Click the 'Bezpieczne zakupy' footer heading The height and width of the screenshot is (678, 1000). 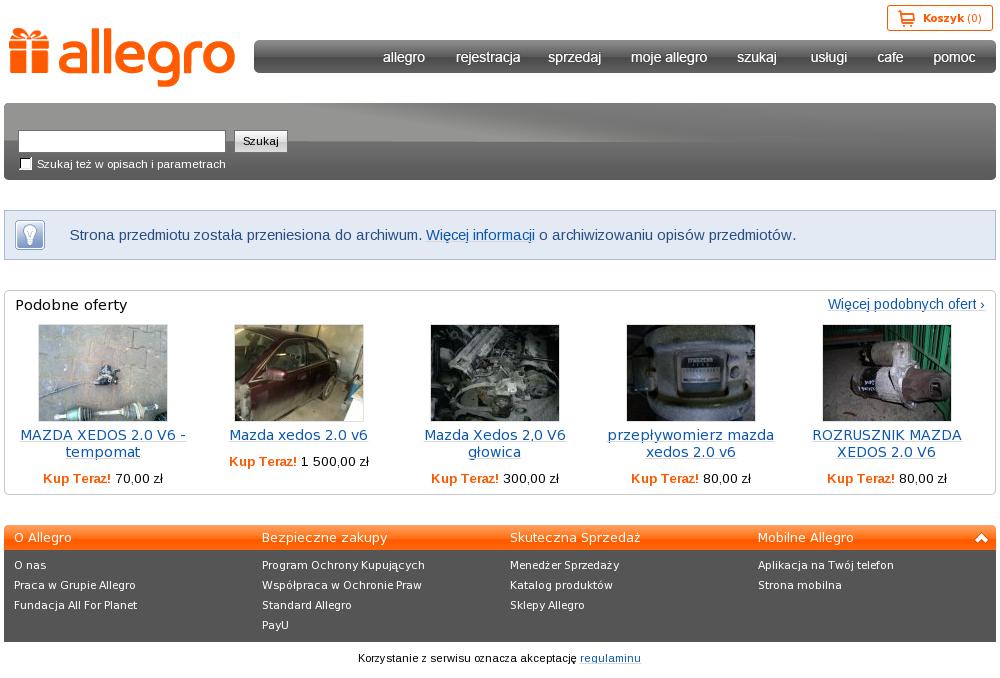tap(325, 538)
